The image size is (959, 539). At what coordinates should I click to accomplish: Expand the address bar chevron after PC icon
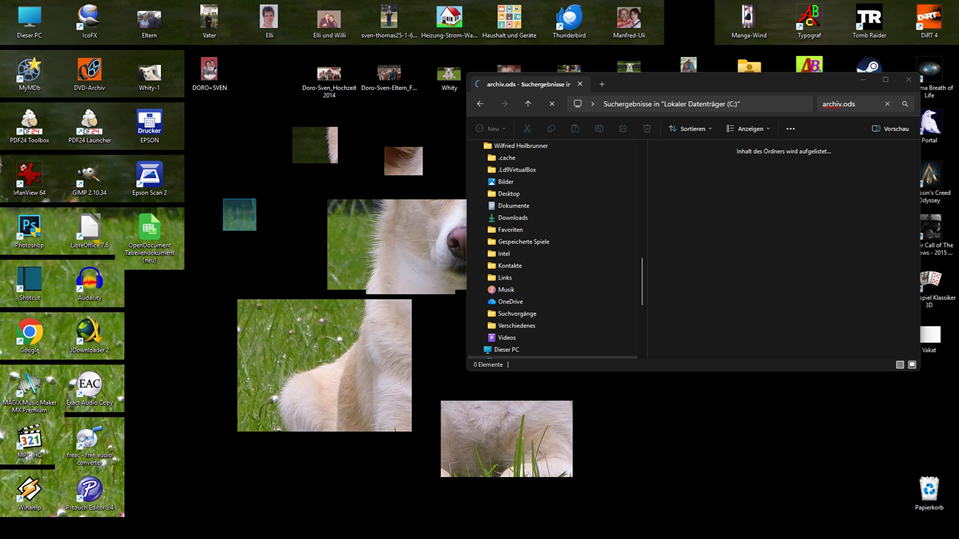coord(592,104)
